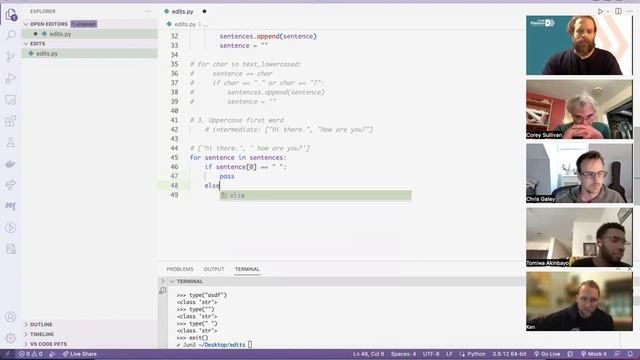Open the Explorer Views and More Actions ellipsis

[147, 11]
